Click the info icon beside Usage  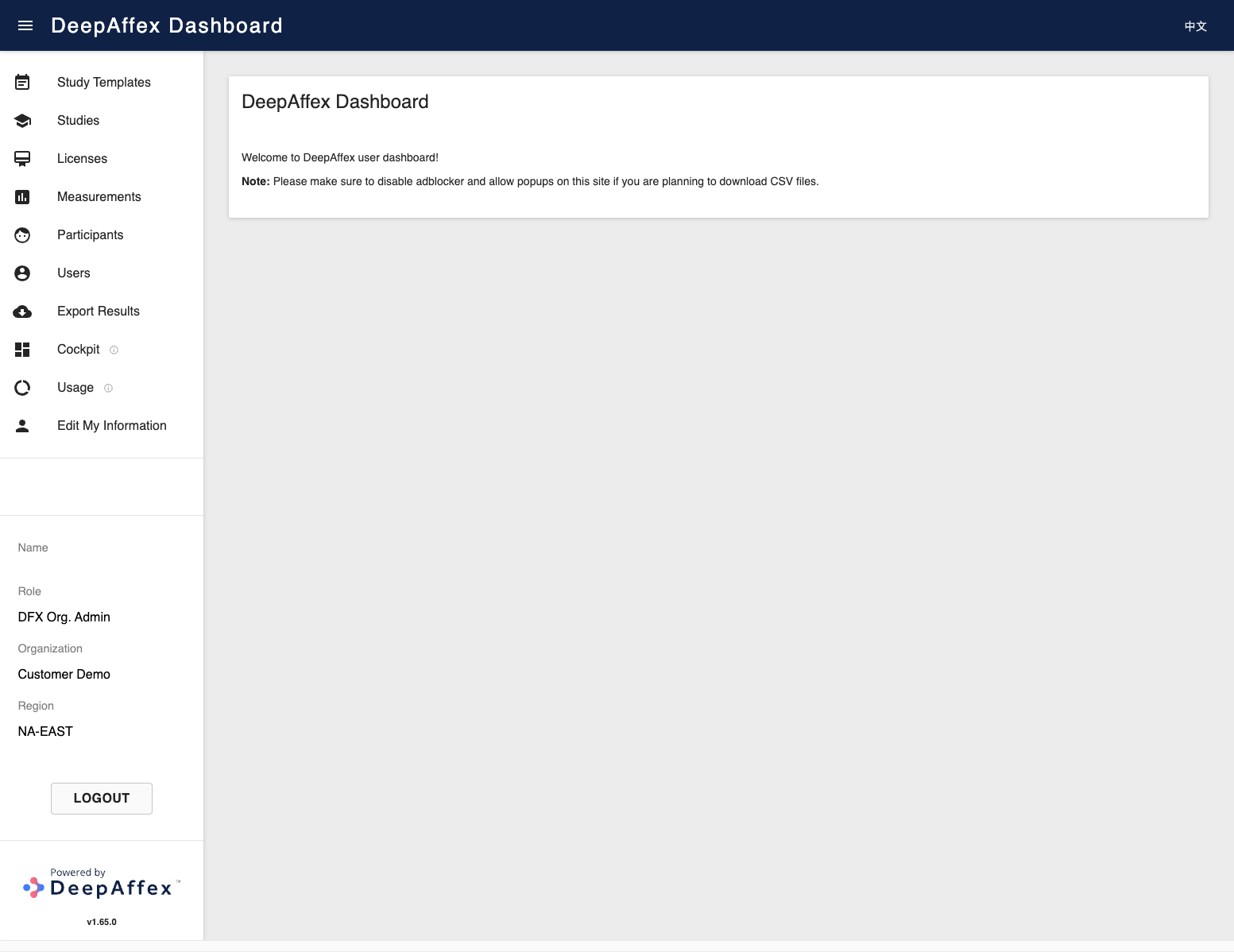pos(108,388)
